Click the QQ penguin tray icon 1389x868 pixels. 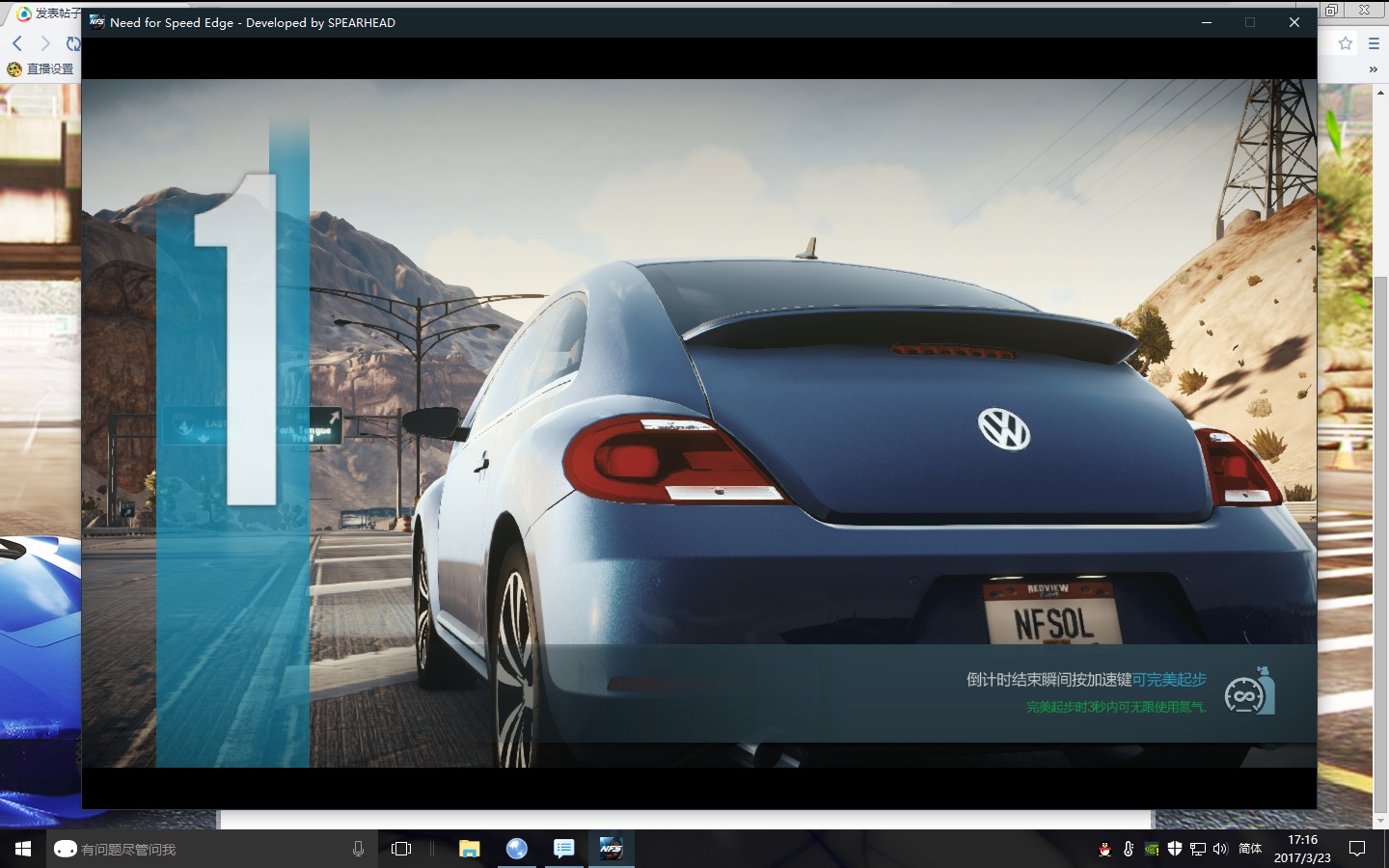[1105, 849]
